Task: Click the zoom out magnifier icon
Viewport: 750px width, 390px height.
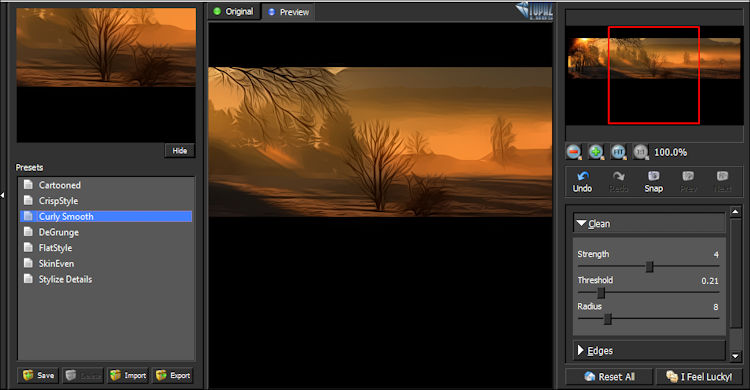Action: coord(574,152)
